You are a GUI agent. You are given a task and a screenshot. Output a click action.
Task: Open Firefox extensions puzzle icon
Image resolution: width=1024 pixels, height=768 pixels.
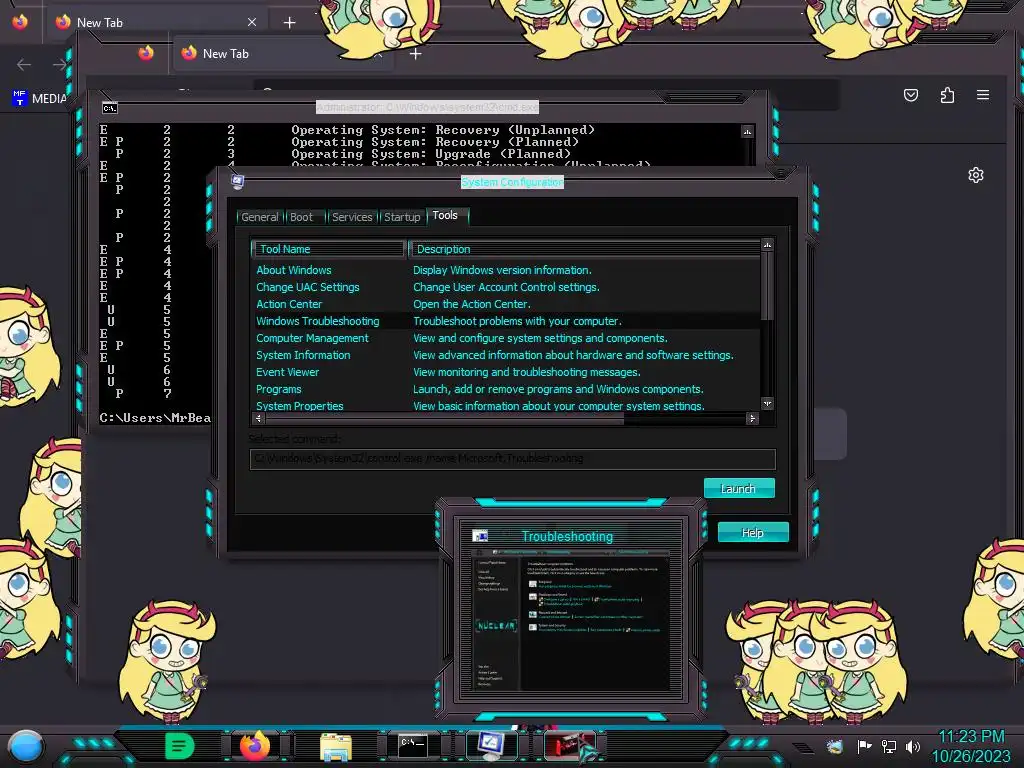tap(947, 95)
